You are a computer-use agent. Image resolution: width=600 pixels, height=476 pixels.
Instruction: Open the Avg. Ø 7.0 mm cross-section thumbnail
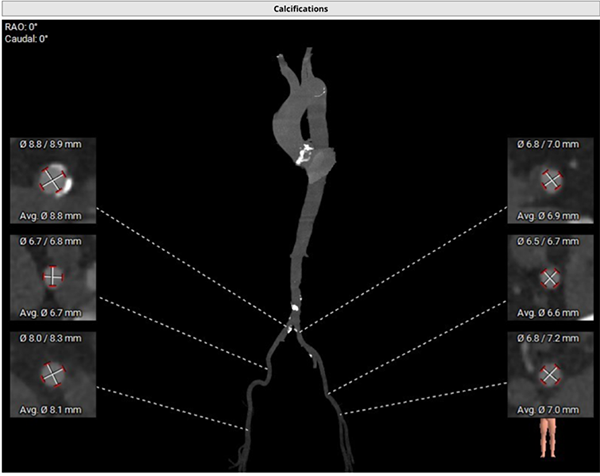click(x=550, y=374)
